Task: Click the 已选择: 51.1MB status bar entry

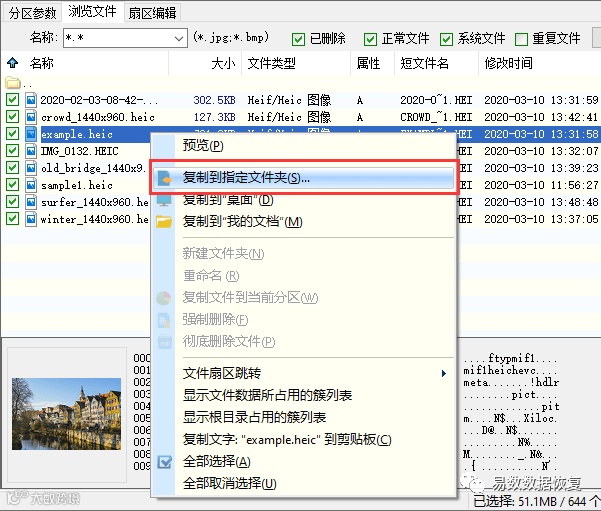Action: (x=536, y=501)
